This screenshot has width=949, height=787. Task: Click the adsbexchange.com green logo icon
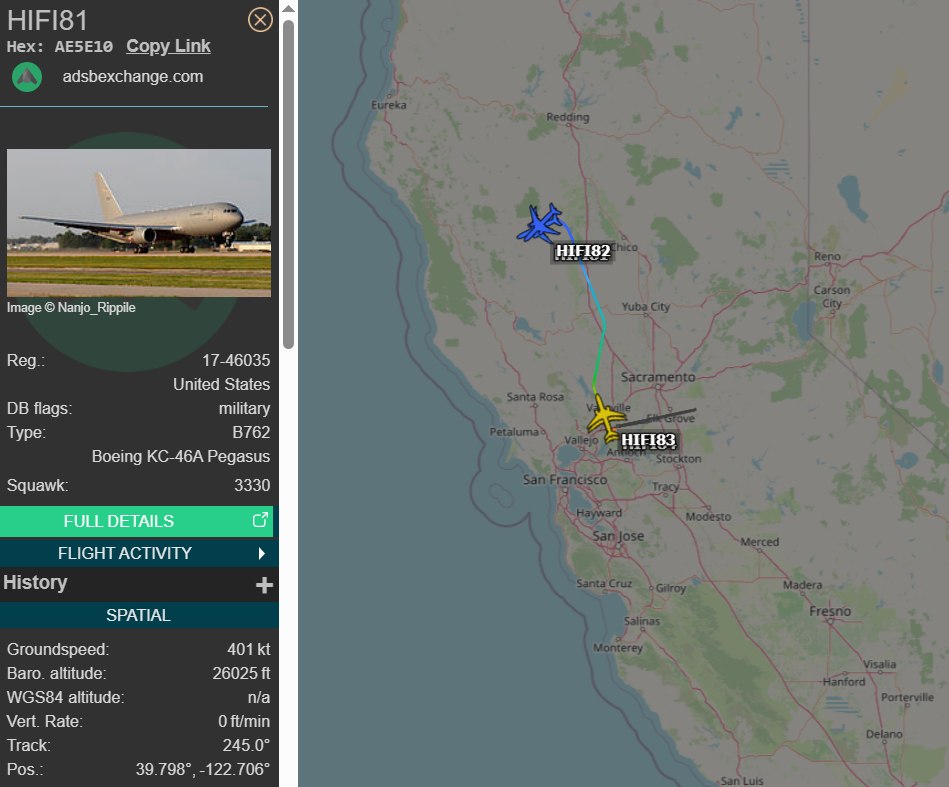27,77
